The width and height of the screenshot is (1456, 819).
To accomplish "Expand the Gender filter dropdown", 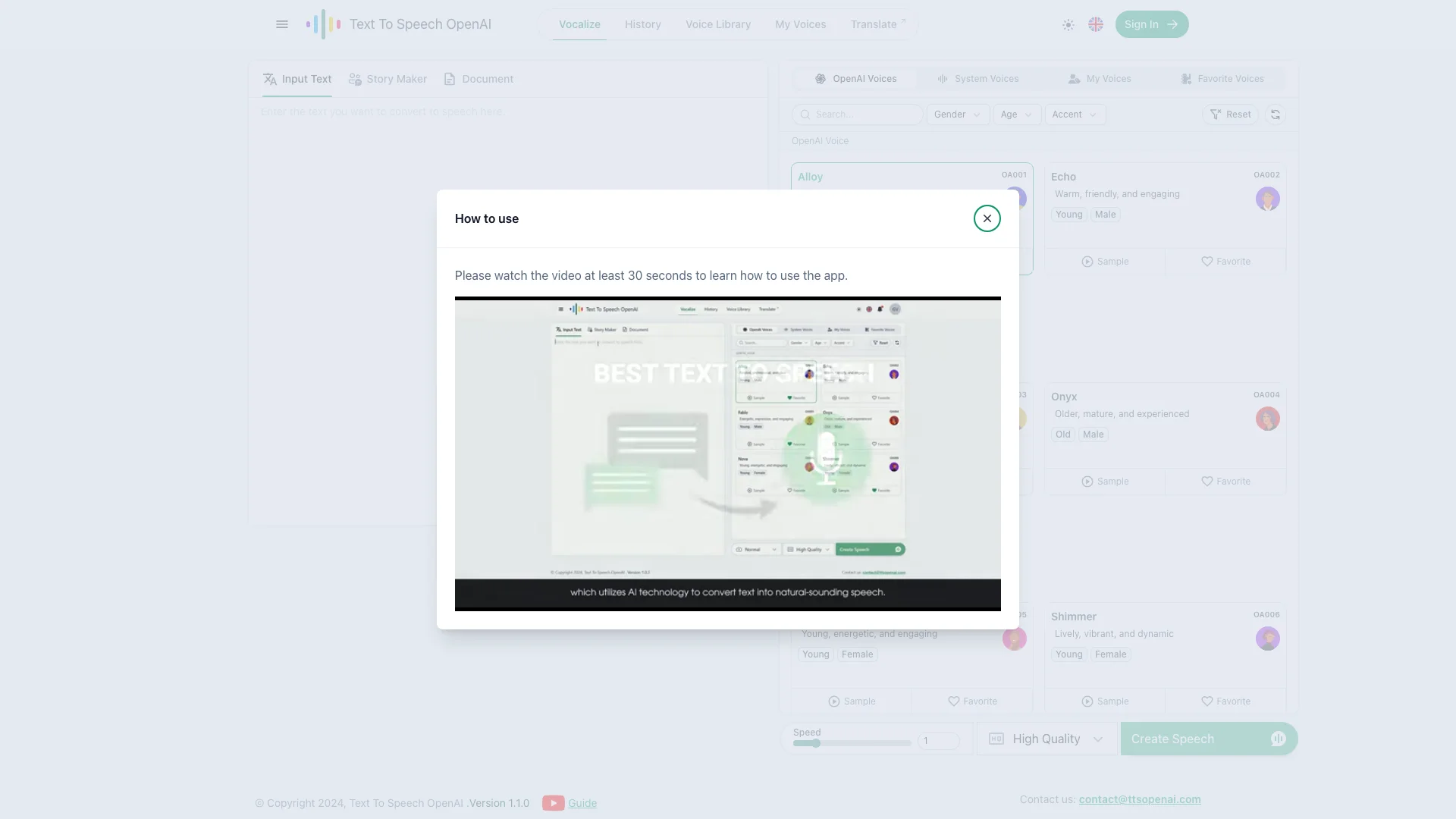I will coord(958,115).
